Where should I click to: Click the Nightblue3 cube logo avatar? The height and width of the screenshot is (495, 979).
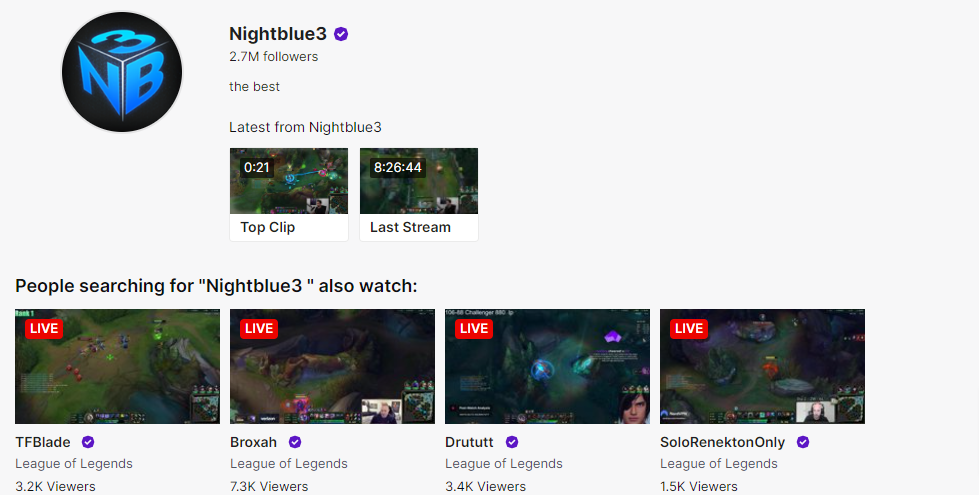click(122, 72)
